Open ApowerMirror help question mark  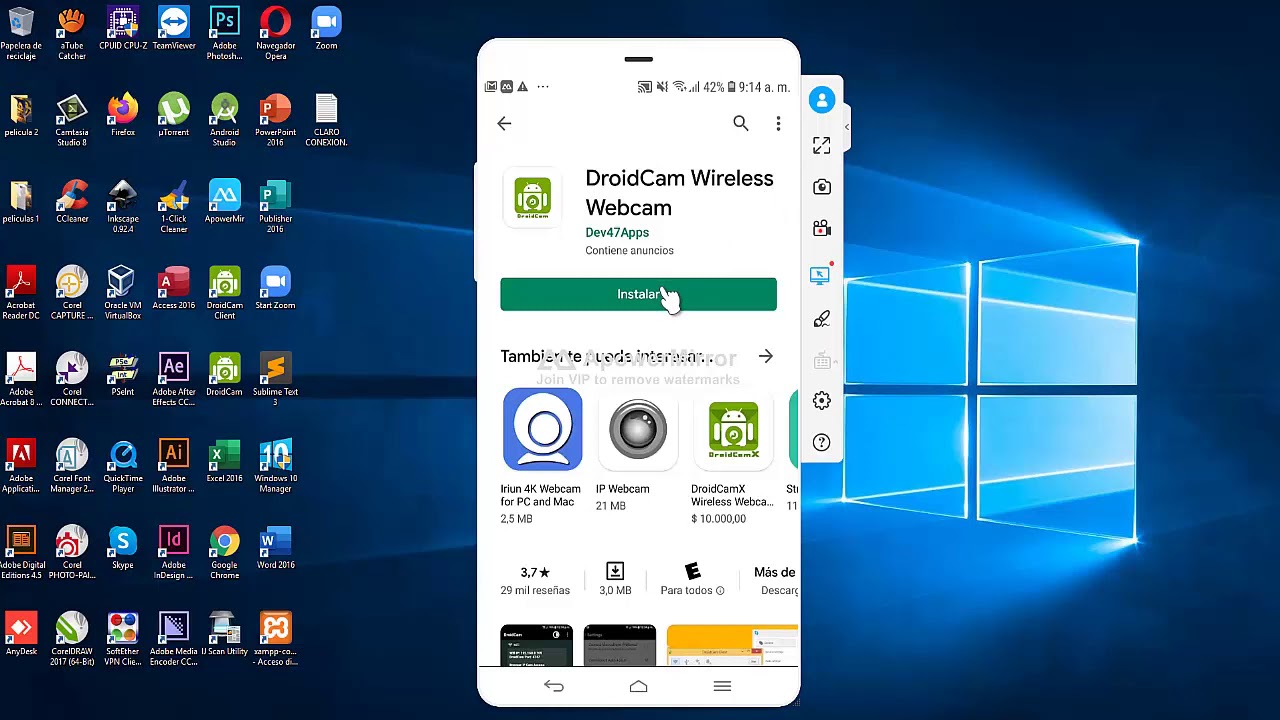pos(822,442)
